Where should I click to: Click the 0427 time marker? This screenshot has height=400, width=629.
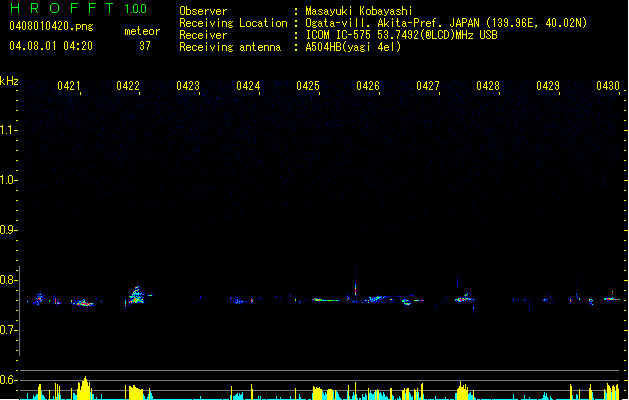point(428,86)
